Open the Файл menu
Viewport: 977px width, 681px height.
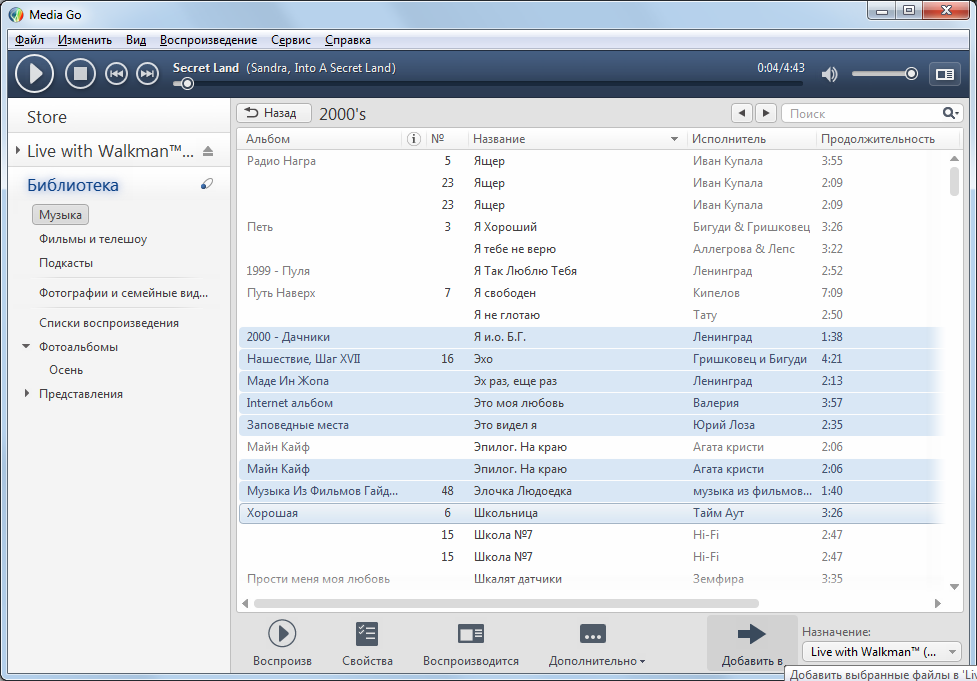(29, 40)
